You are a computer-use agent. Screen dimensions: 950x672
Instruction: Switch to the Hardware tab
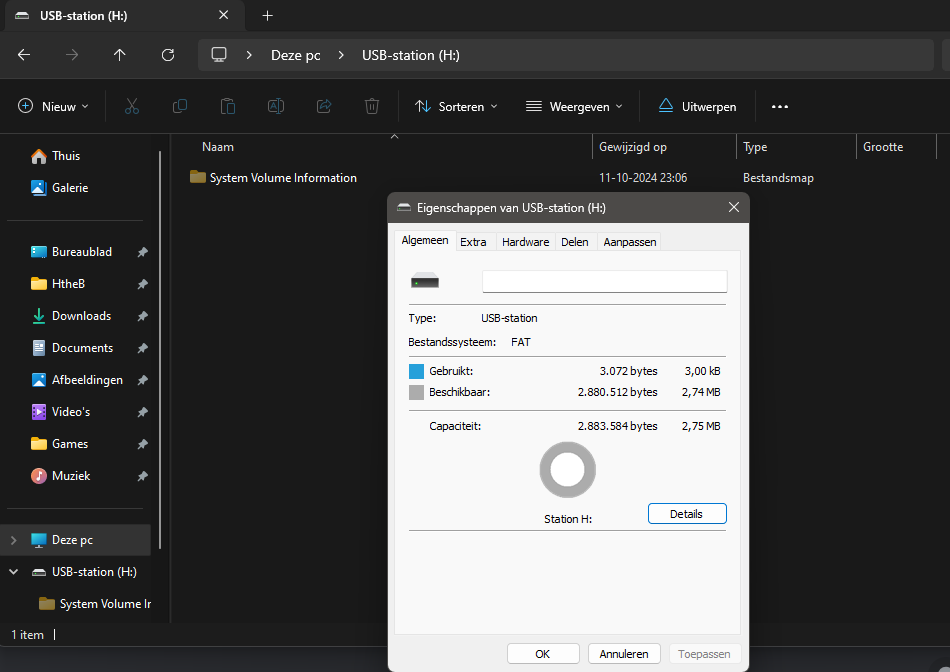(525, 242)
